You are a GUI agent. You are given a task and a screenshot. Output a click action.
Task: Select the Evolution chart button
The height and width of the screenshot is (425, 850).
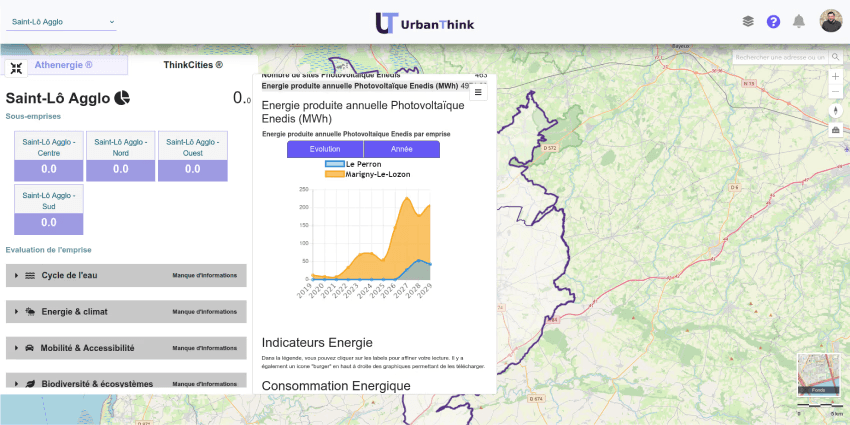(x=325, y=149)
